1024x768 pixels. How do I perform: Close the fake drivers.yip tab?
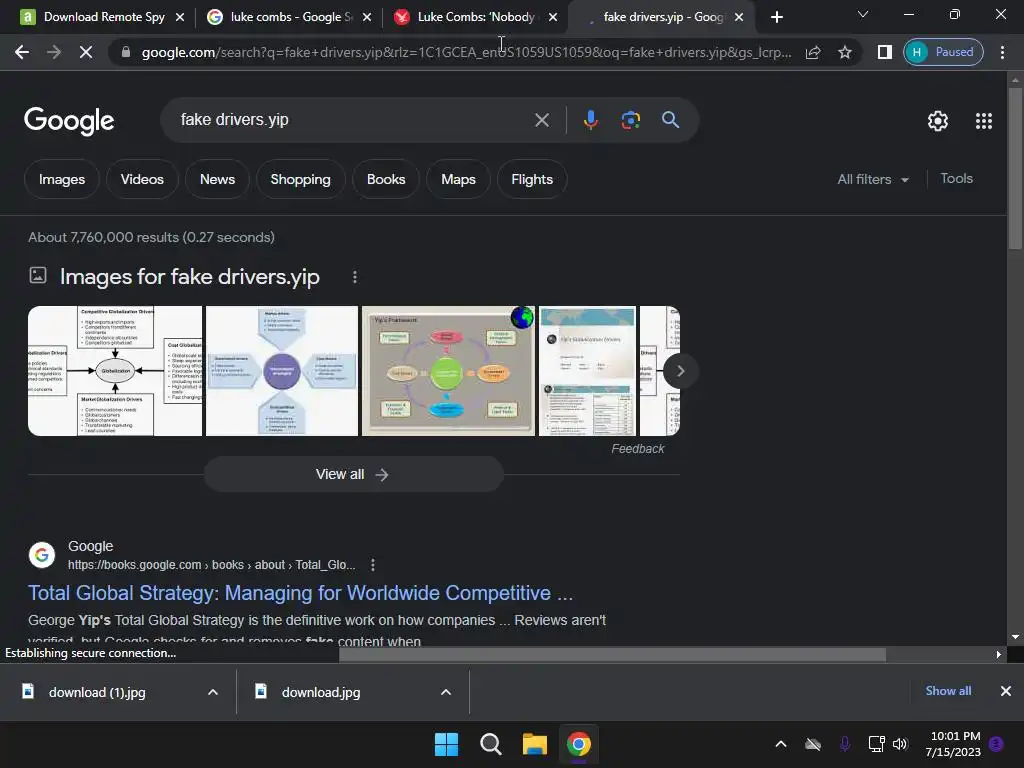(739, 17)
